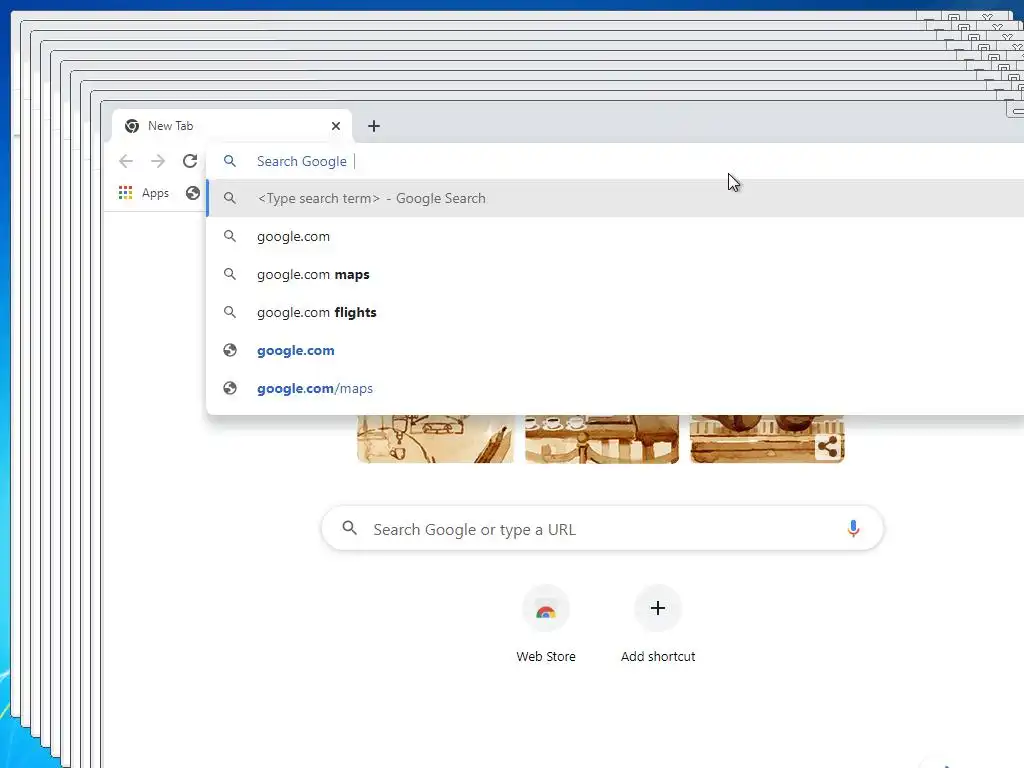Choose the google.com maps suggestion
Screen dimensions: 1024x768
(x=615, y=274)
